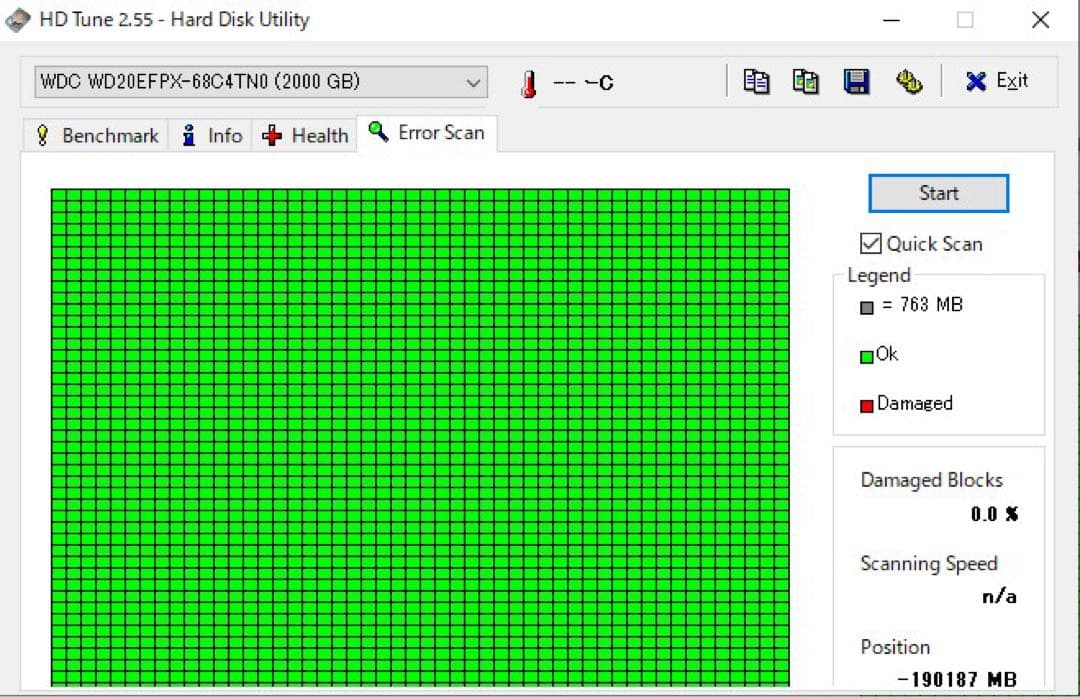1080x697 pixels.
Task: Click the Exit button label
Action: (x=1012, y=81)
